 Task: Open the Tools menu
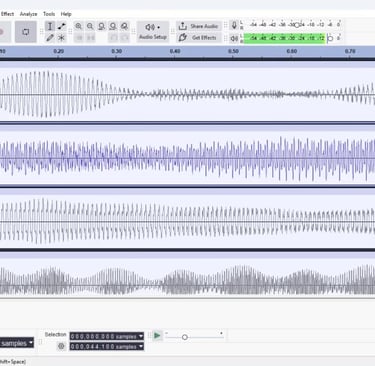point(49,14)
